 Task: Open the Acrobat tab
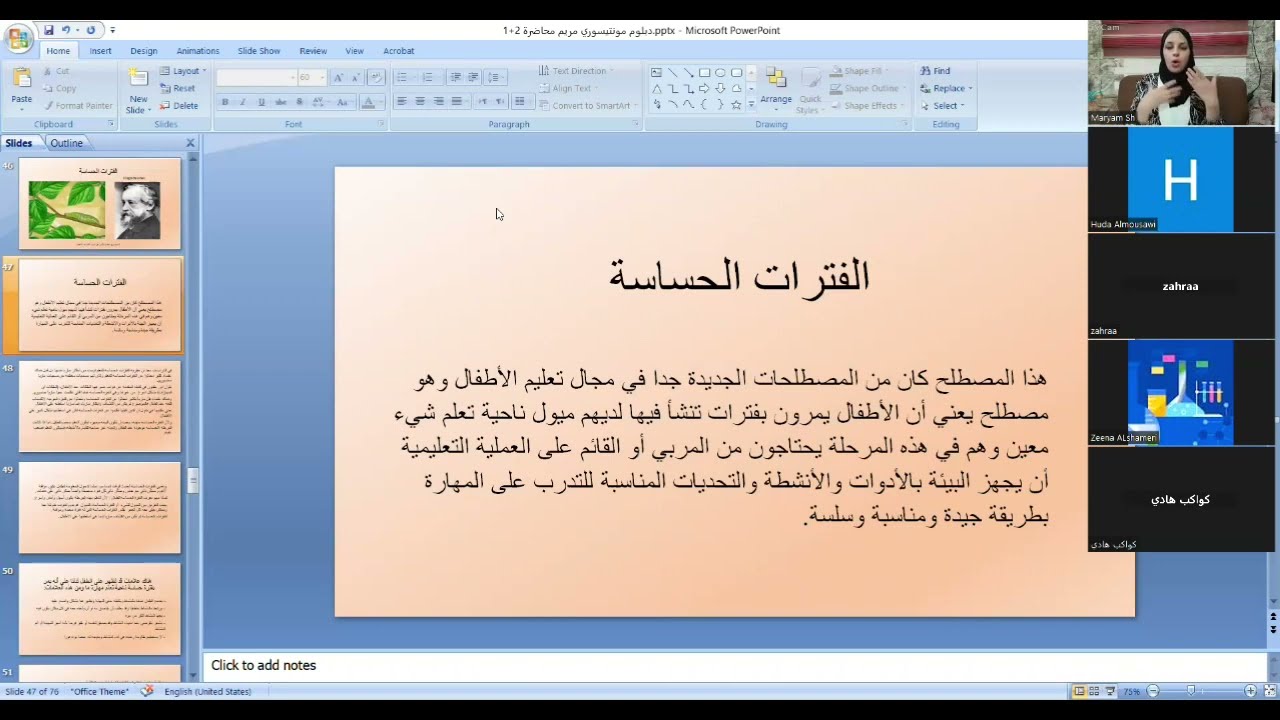(x=398, y=50)
